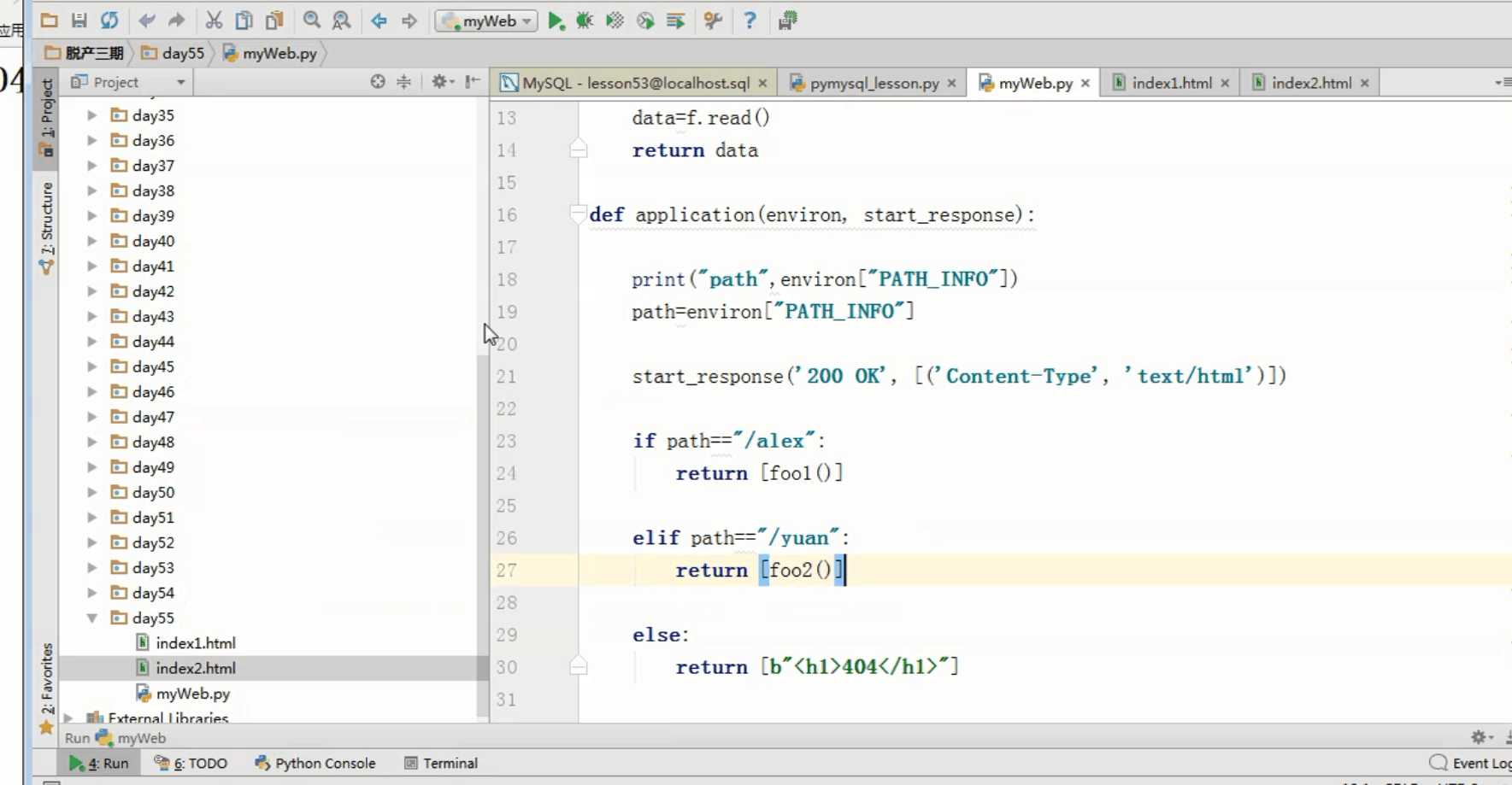Click the Undo arrow icon

coord(147,21)
